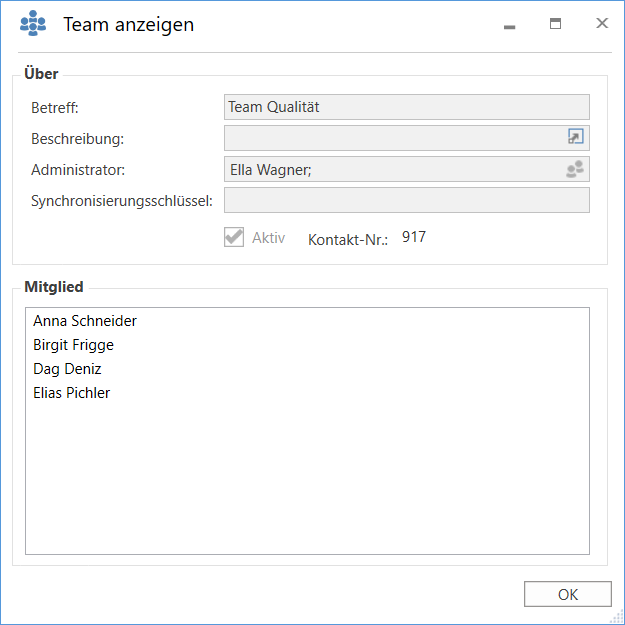
Task: Toggle the Aktiv checkbox
Action: tap(234, 237)
